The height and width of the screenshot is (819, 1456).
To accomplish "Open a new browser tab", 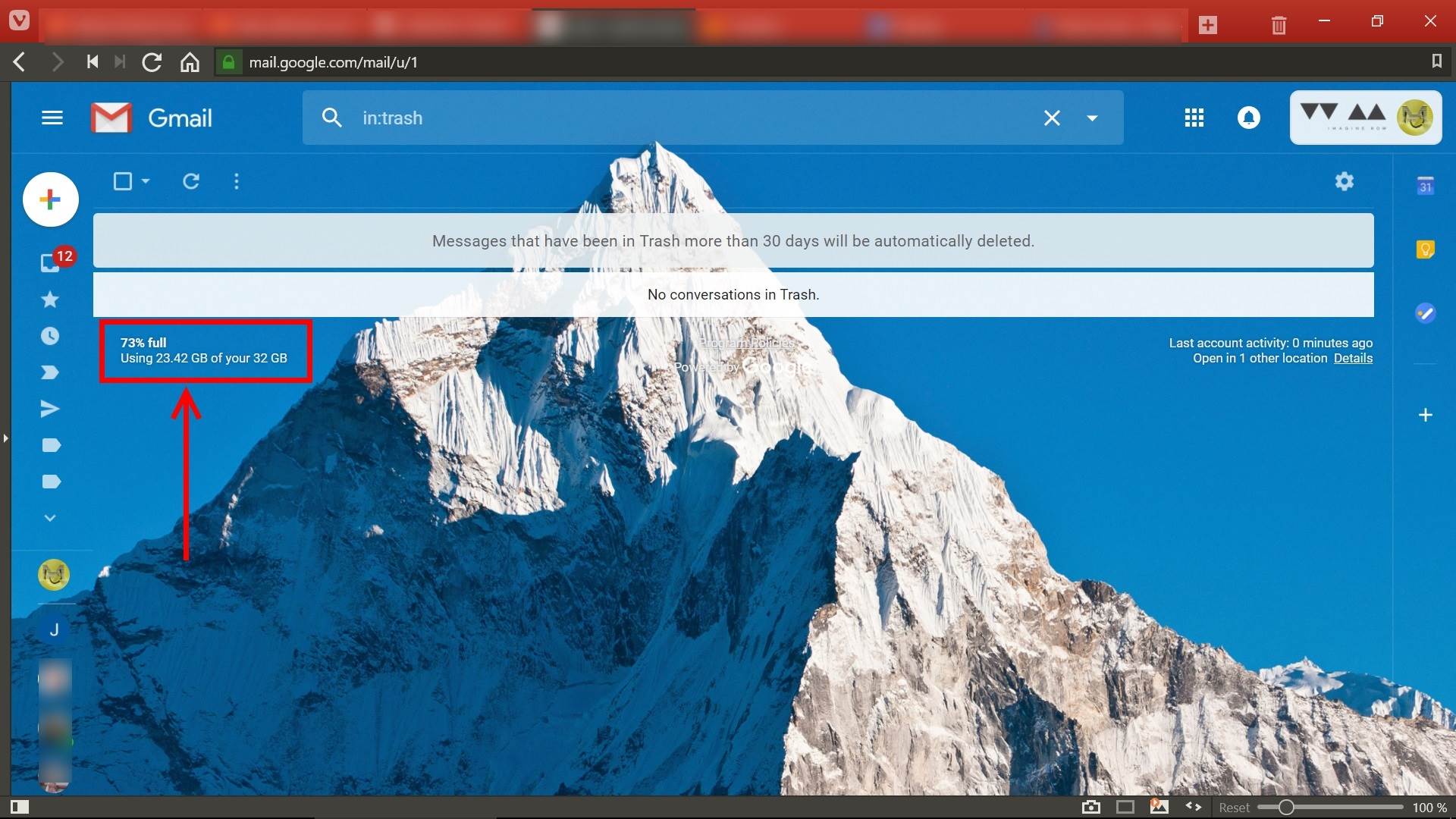I will (1208, 25).
